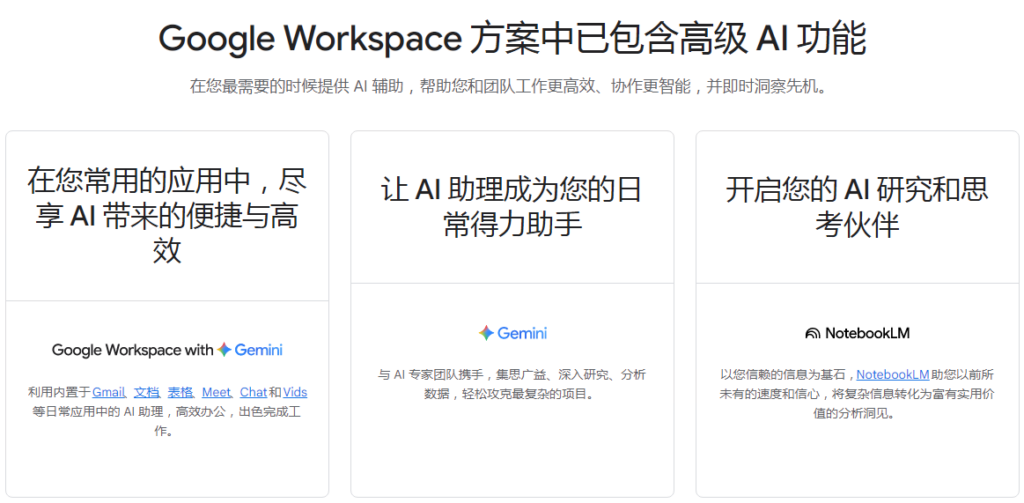This screenshot has width=1024, height=503.
Task: Go to the Chat link
Action: [x=253, y=392]
